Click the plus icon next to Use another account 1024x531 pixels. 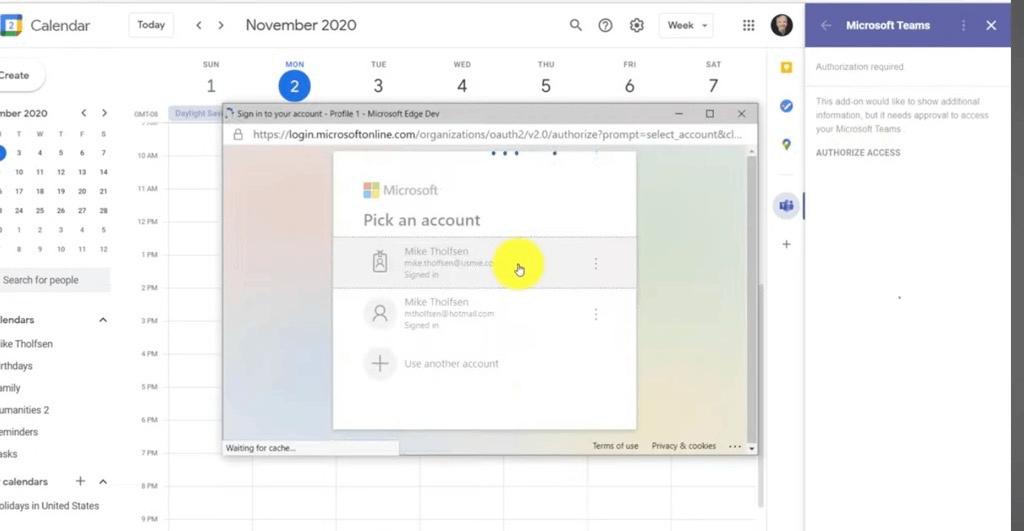coord(380,364)
